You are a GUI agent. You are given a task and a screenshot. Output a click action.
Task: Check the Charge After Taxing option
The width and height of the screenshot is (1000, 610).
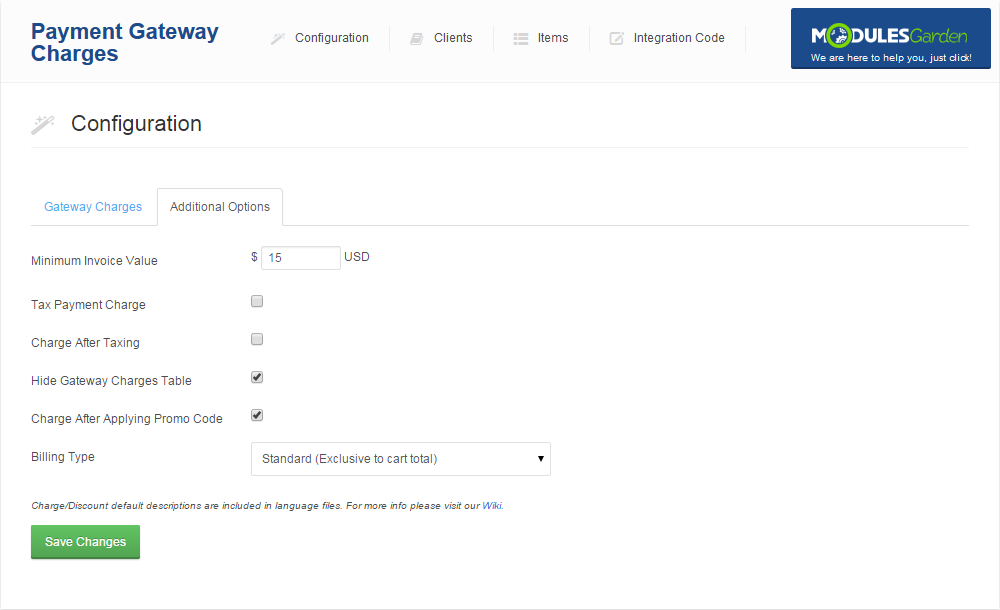257,338
